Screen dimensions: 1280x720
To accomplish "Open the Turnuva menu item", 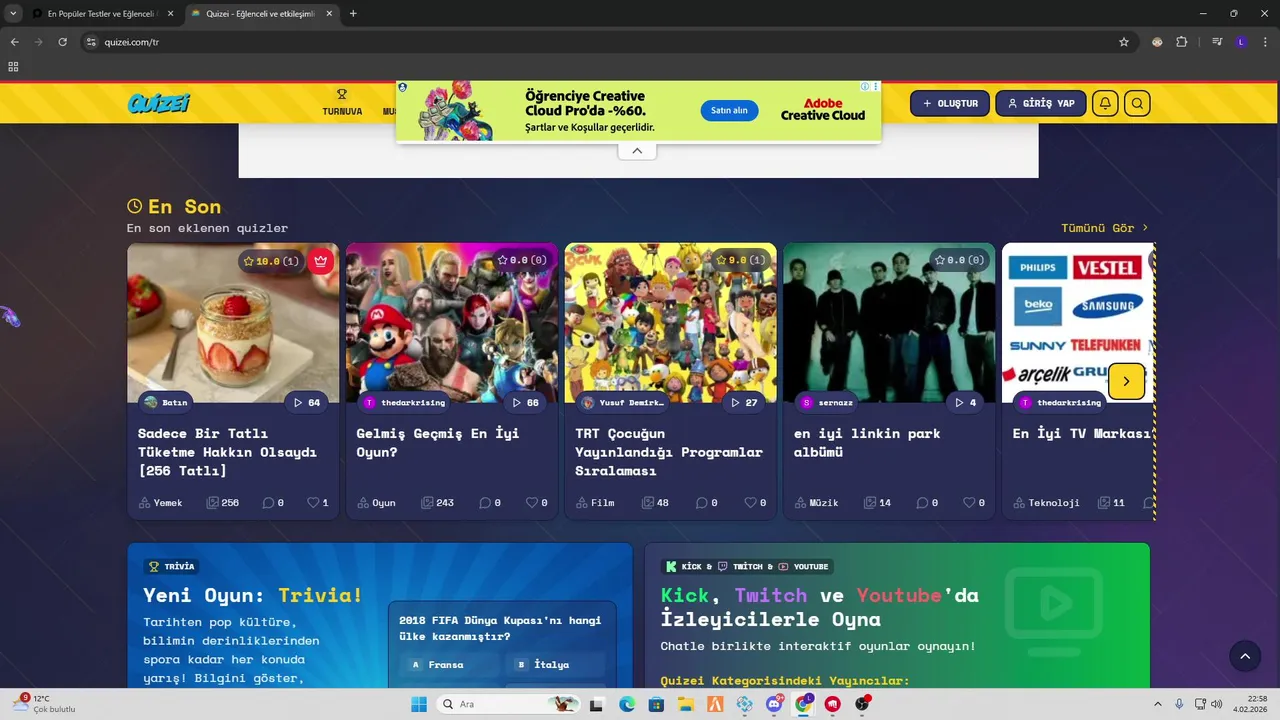I will coord(342,103).
